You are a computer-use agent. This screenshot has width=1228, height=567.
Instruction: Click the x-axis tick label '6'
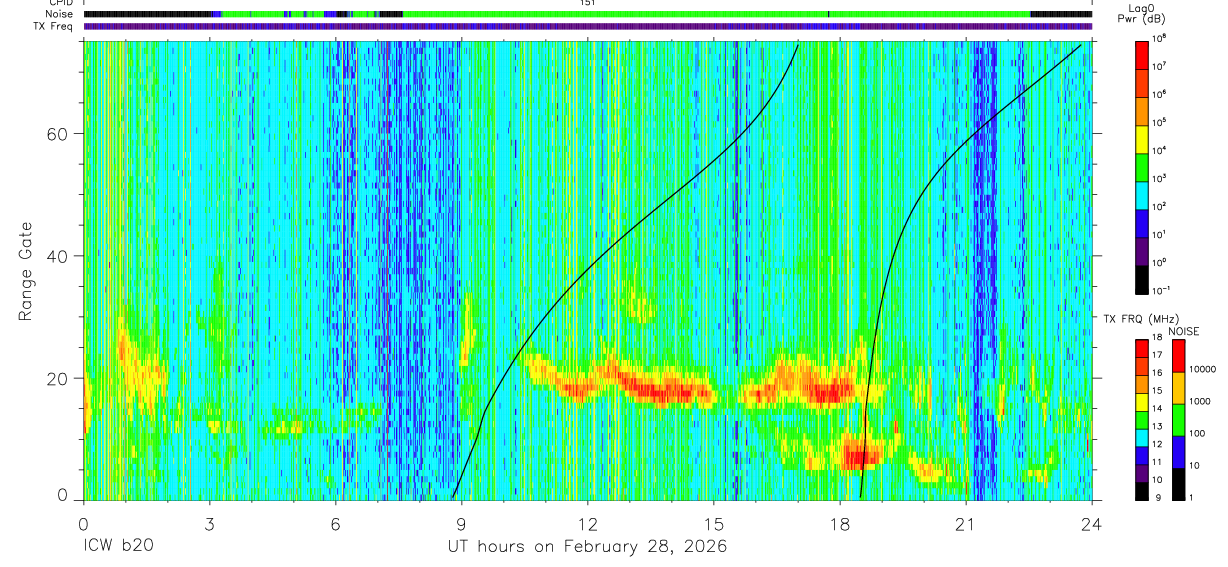click(335, 523)
